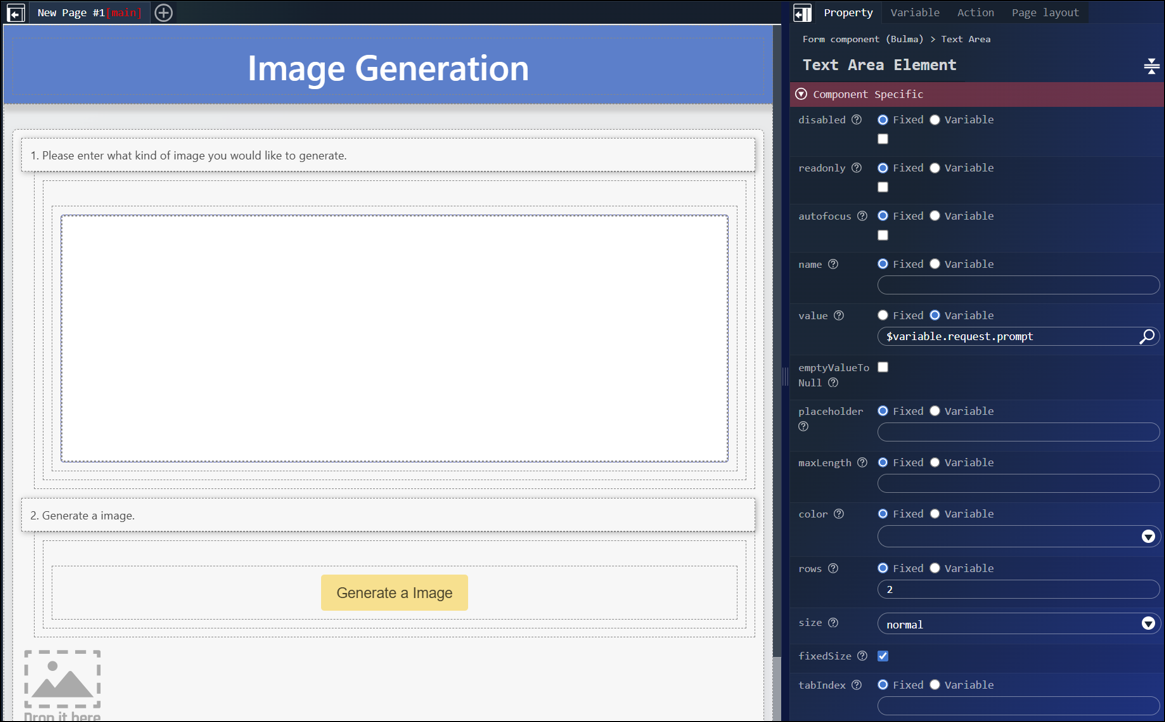
Task: Click the property panel toggle icon
Action: coord(802,13)
